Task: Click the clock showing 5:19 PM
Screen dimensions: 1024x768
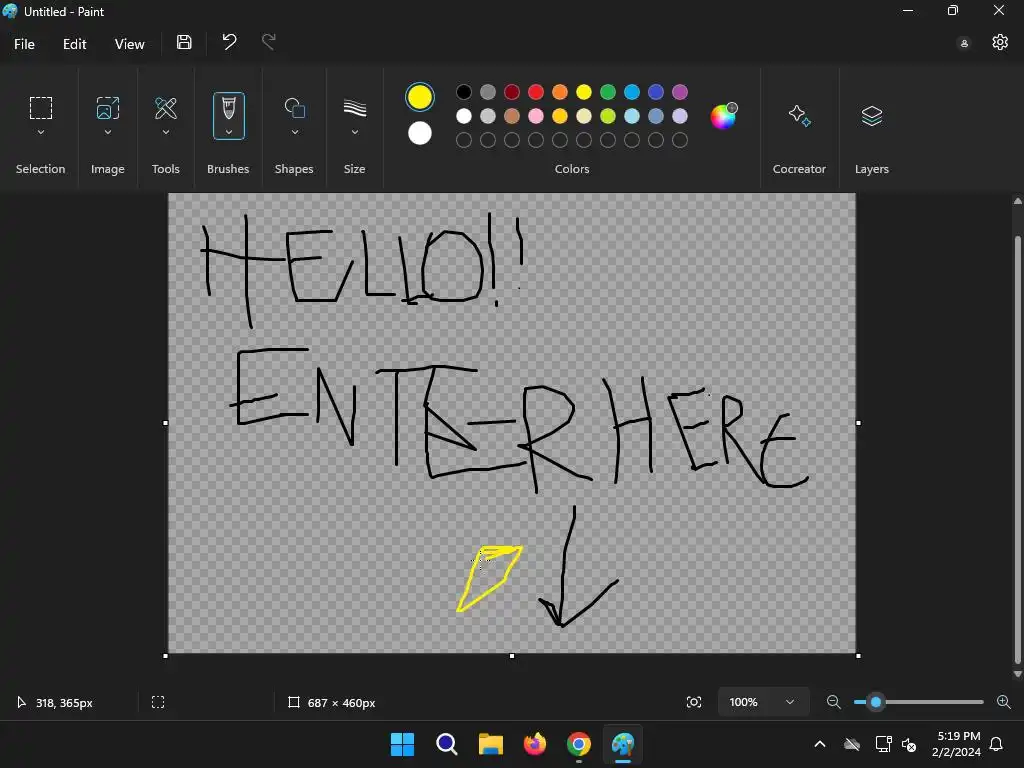Action: 959,736
